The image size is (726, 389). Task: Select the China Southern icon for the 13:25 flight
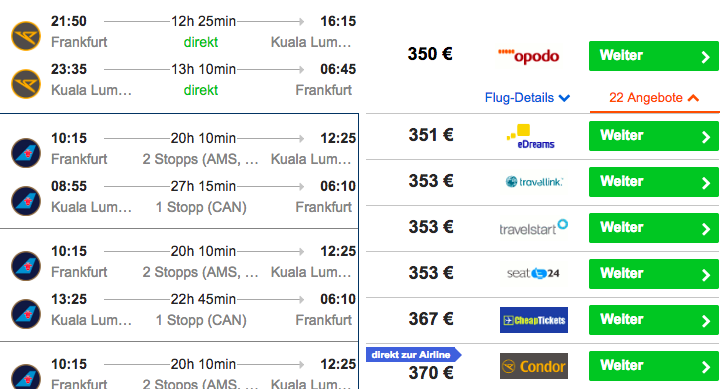coord(26,314)
